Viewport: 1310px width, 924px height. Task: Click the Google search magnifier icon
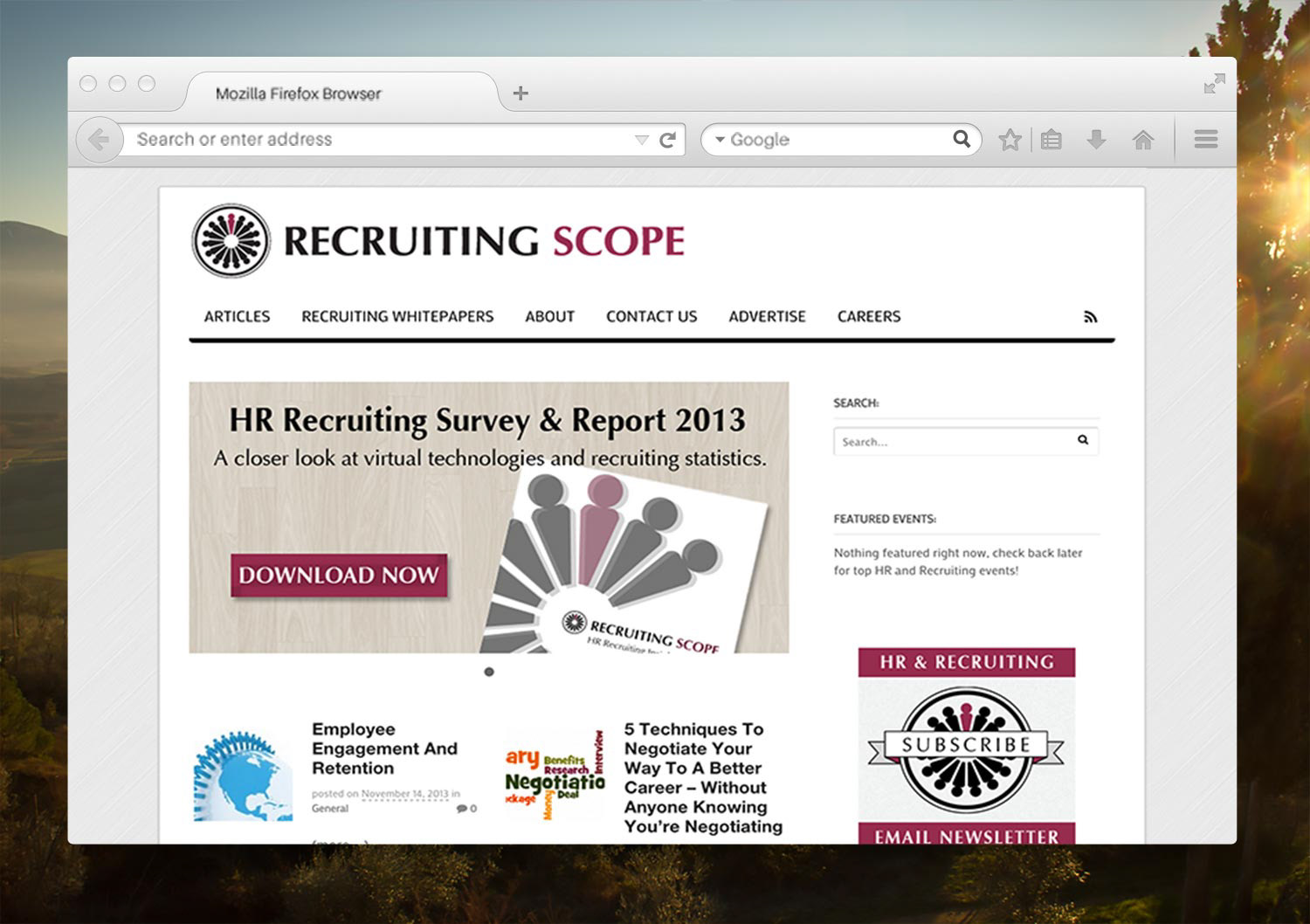pyautogui.click(x=962, y=139)
